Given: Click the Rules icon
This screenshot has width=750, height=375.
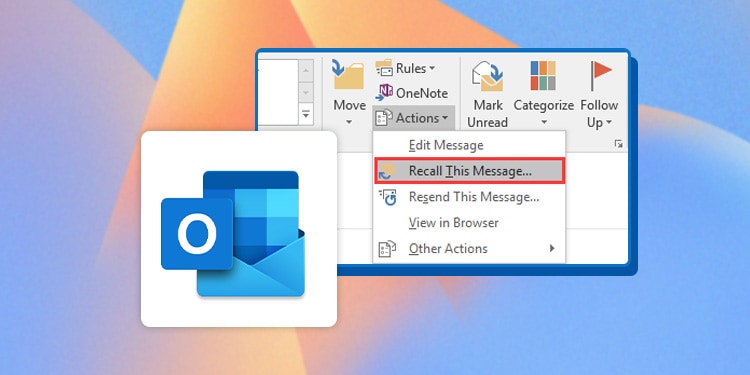Looking at the screenshot, I should (x=384, y=68).
